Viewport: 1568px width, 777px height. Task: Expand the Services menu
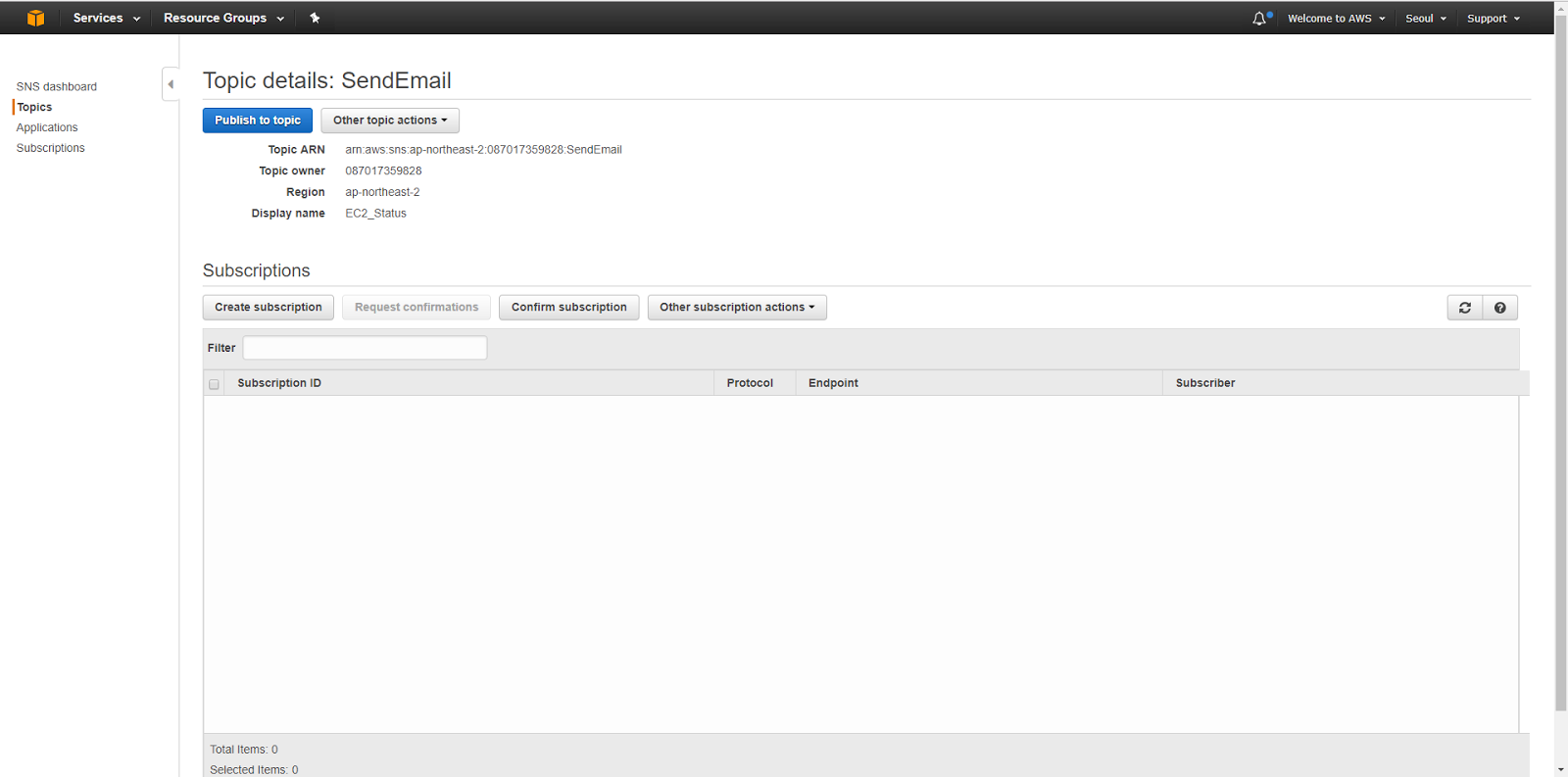tap(107, 18)
